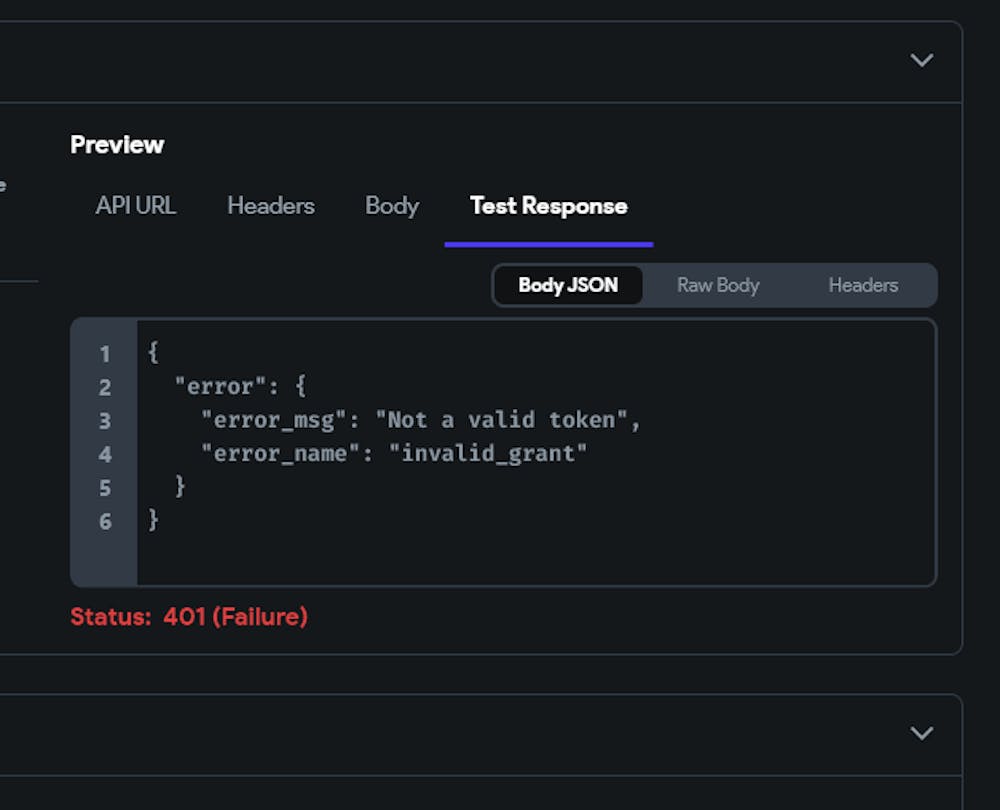Click the Preview heading

tap(117, 145)
